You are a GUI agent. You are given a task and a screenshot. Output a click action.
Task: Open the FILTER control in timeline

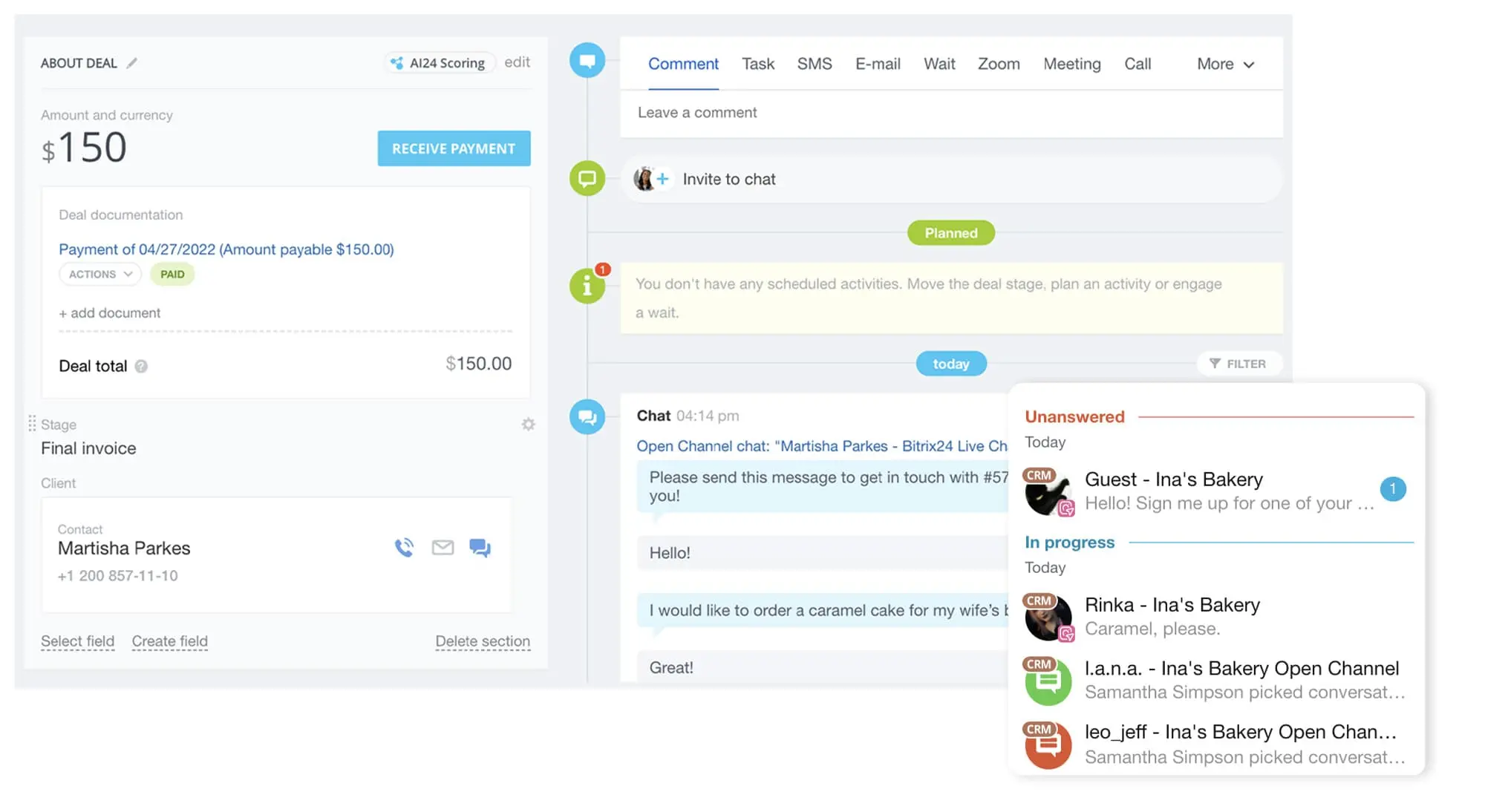(1238, 364)
